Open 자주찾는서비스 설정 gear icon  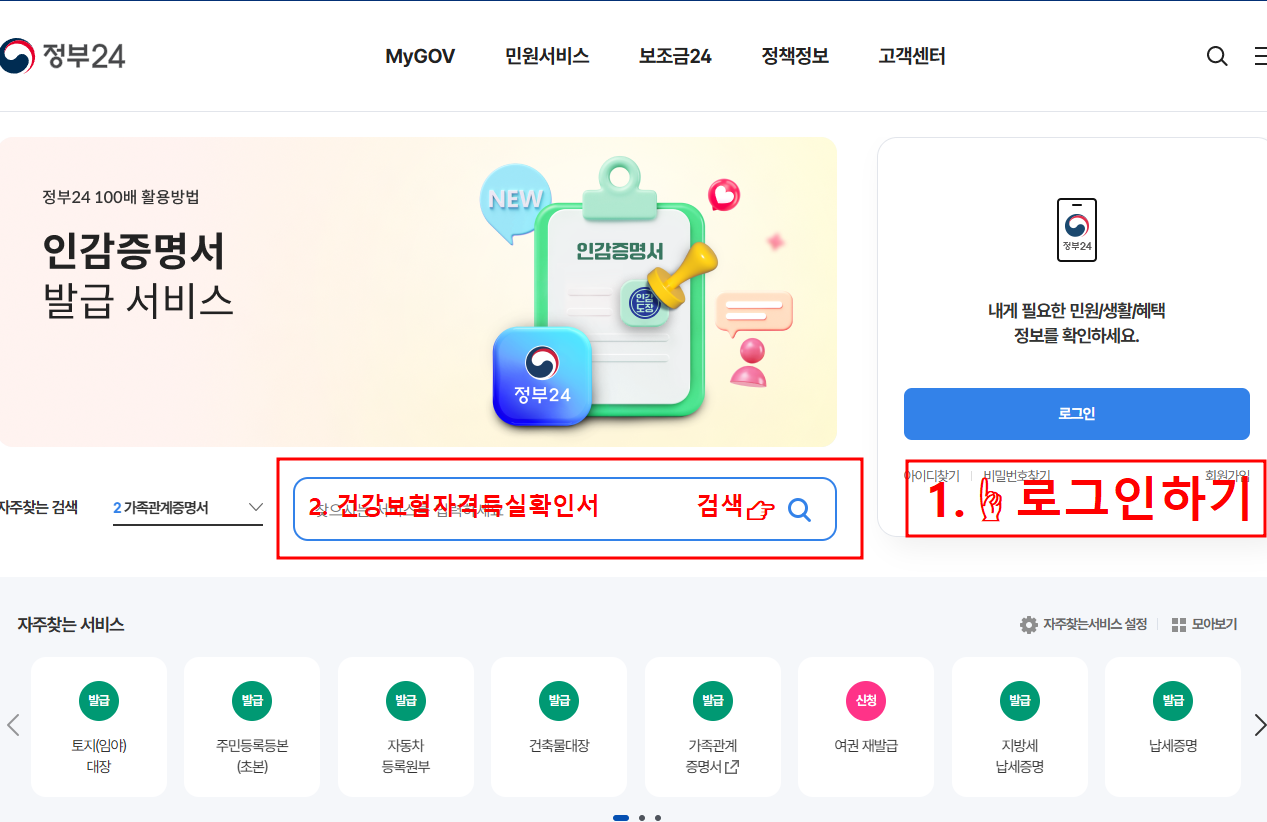(x=1028, y=625)
